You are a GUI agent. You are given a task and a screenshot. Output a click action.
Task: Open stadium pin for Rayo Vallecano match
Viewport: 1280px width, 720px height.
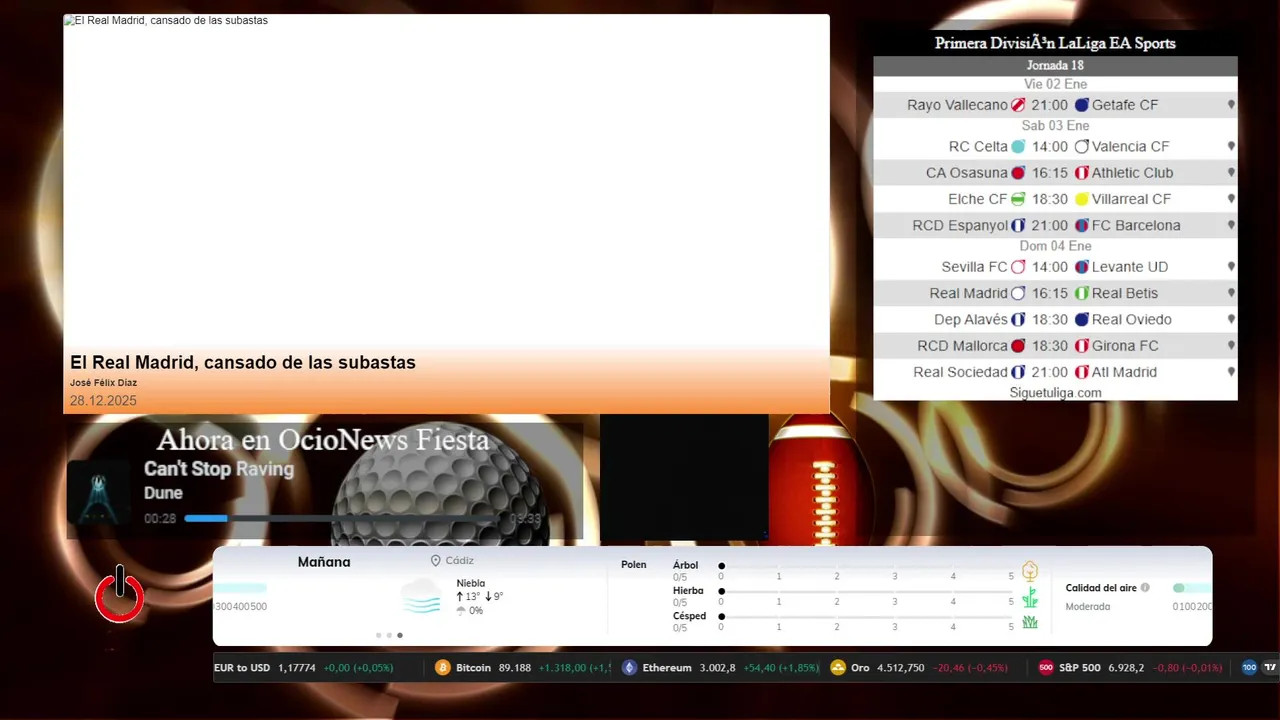click(x=1231, y=105)
